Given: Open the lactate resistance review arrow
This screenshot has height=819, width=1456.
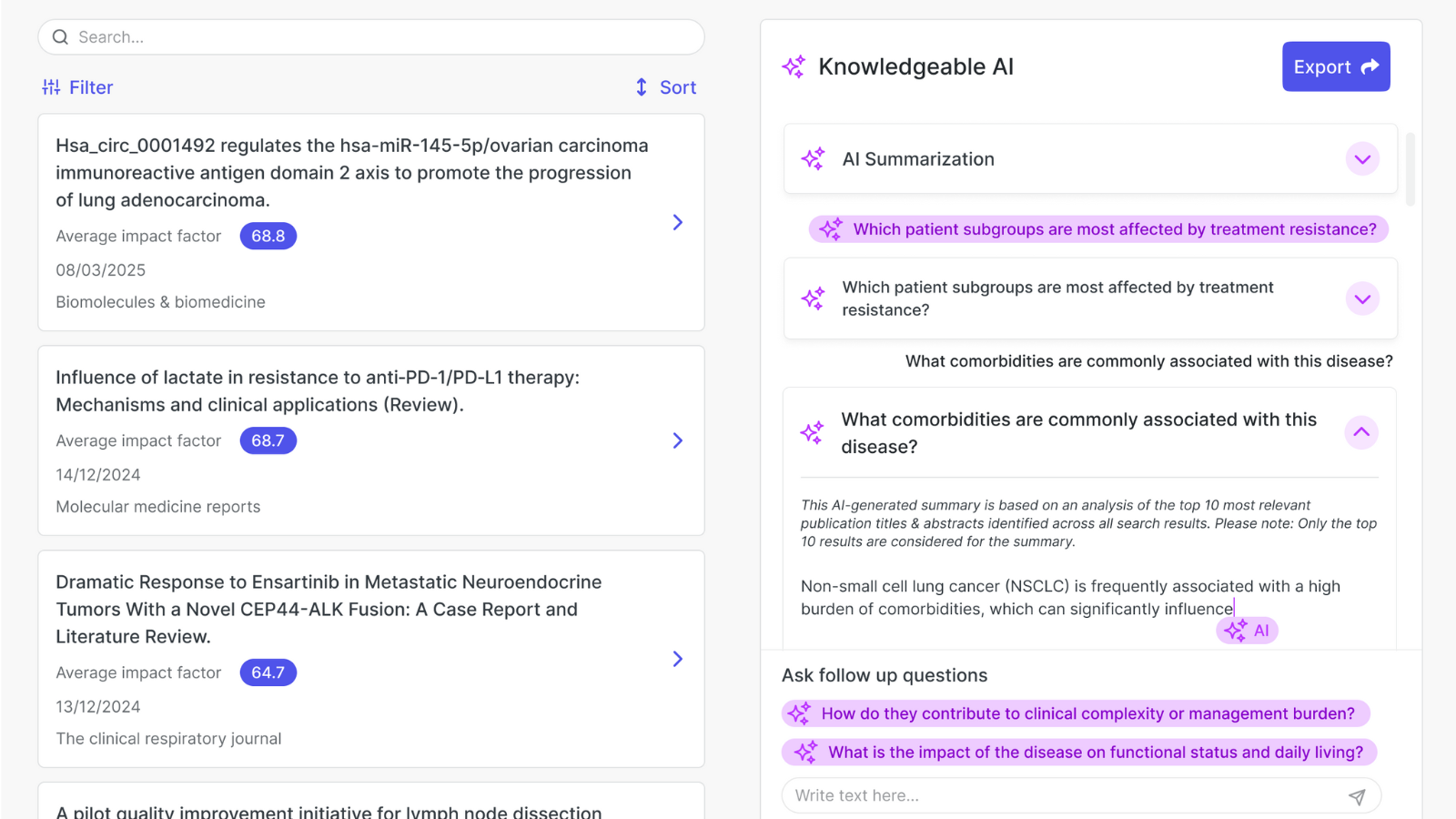Looking at the screenshot, I should [677, 440].
